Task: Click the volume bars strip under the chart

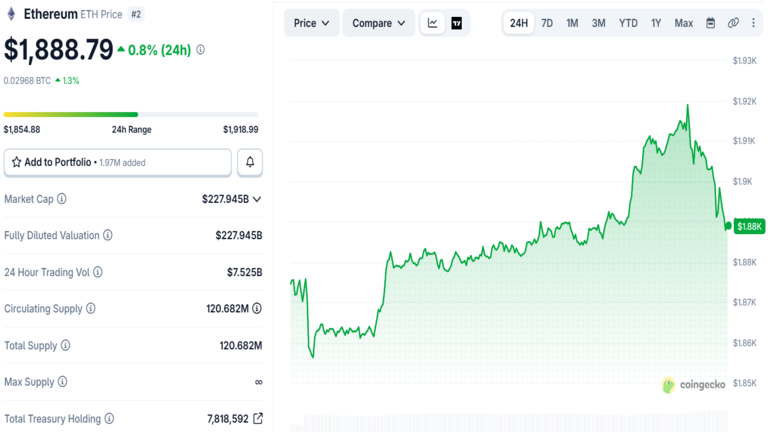Action: pos(509,422)
